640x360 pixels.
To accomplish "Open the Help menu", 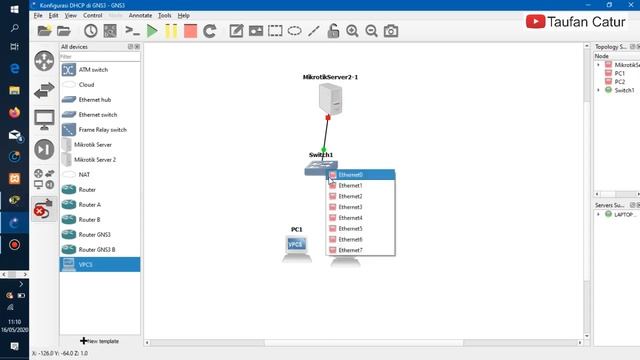I will (x=184, y=15).
